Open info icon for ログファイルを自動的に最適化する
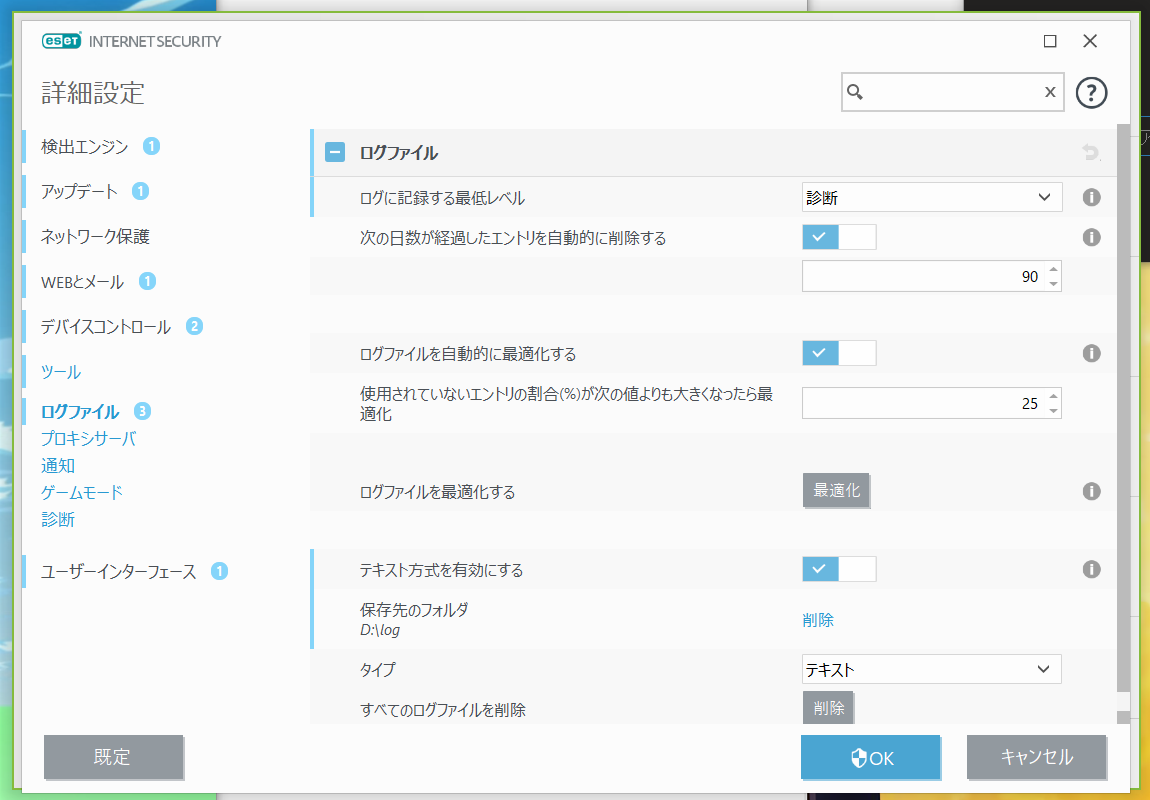1150x800 pixels. tap(1091, 353)
